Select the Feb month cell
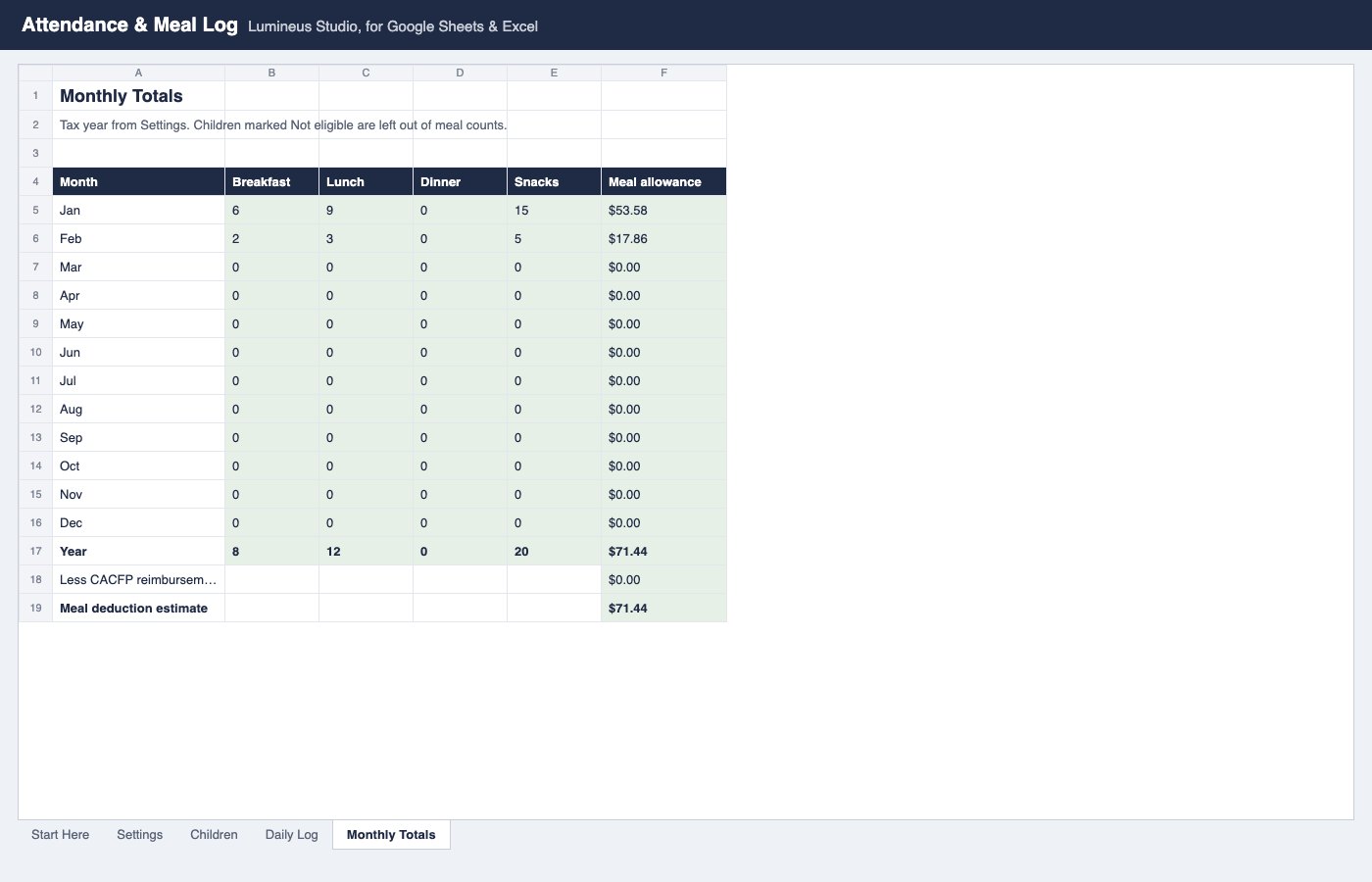 point(138,239)
